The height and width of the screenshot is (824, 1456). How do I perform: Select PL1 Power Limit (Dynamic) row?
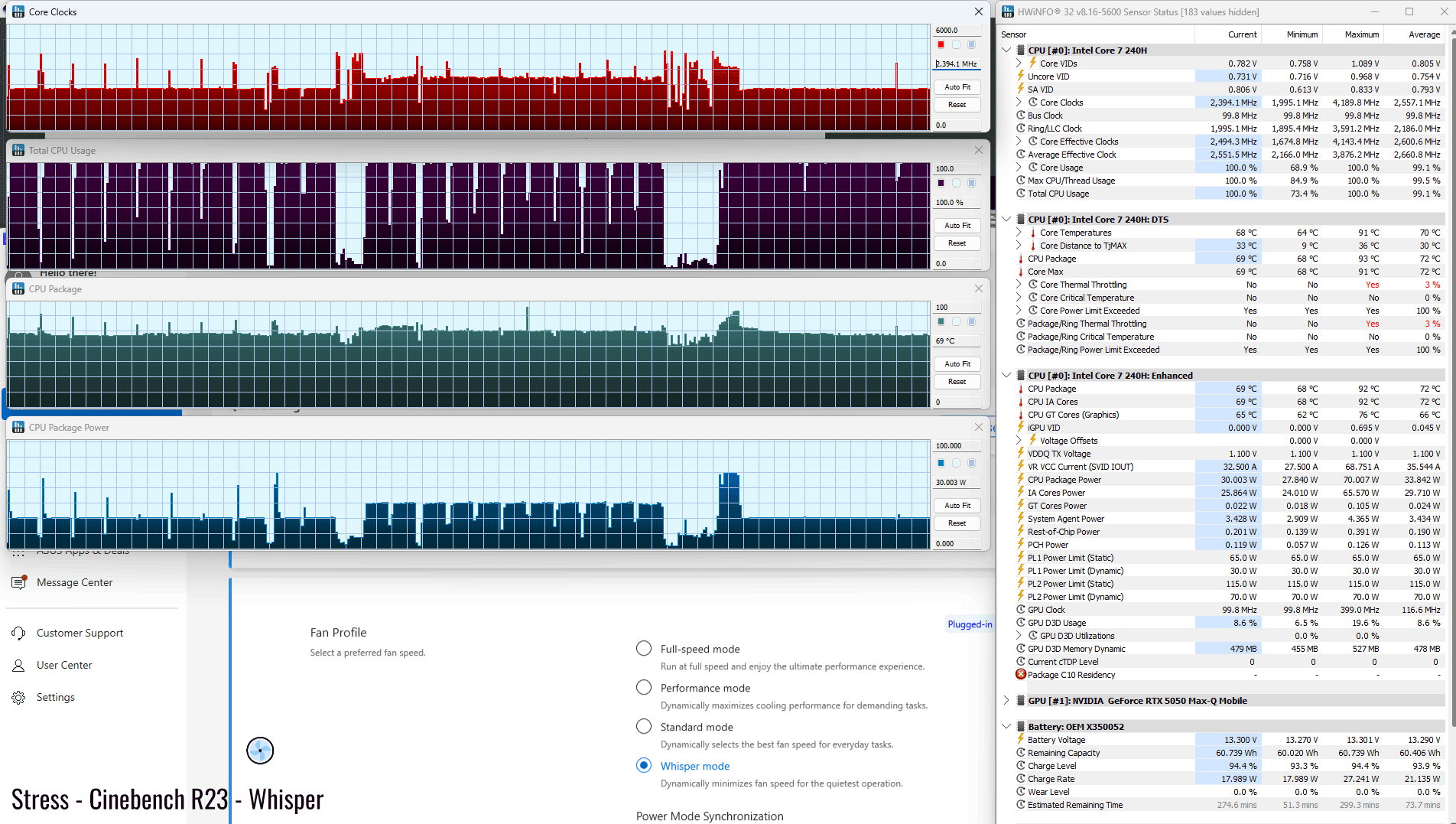tap(1230, 571)
